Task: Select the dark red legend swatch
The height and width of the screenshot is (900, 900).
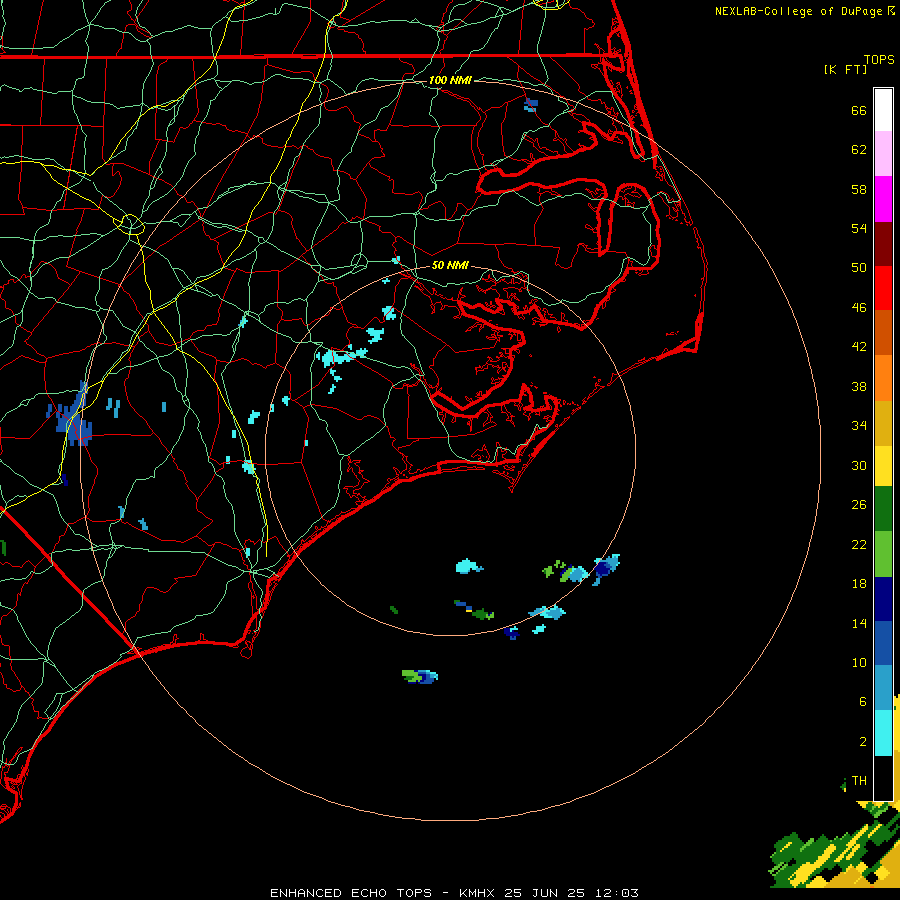Action: (x=883, y=244)
